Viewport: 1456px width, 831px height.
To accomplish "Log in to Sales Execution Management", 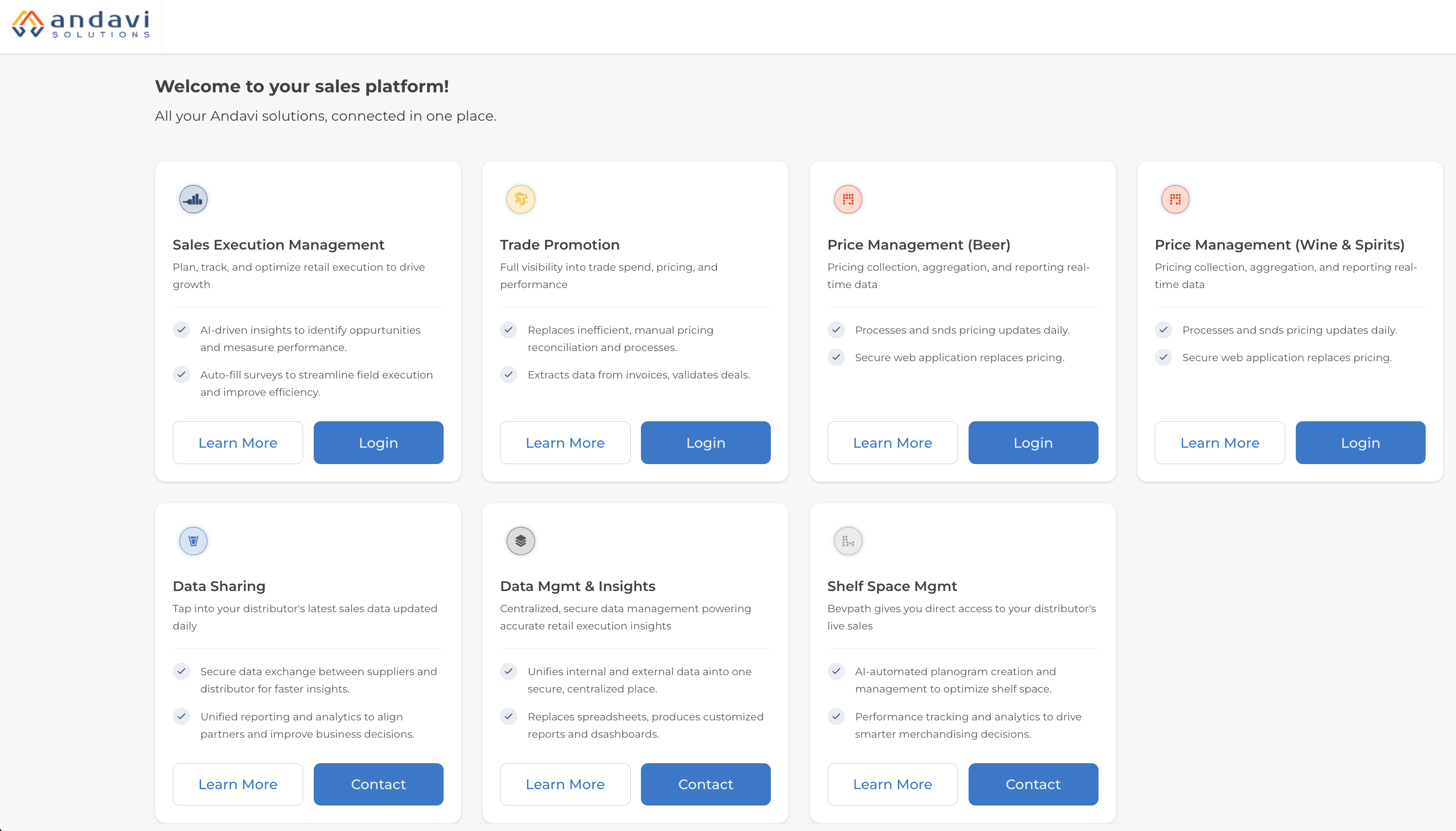I will coord(378,442).
